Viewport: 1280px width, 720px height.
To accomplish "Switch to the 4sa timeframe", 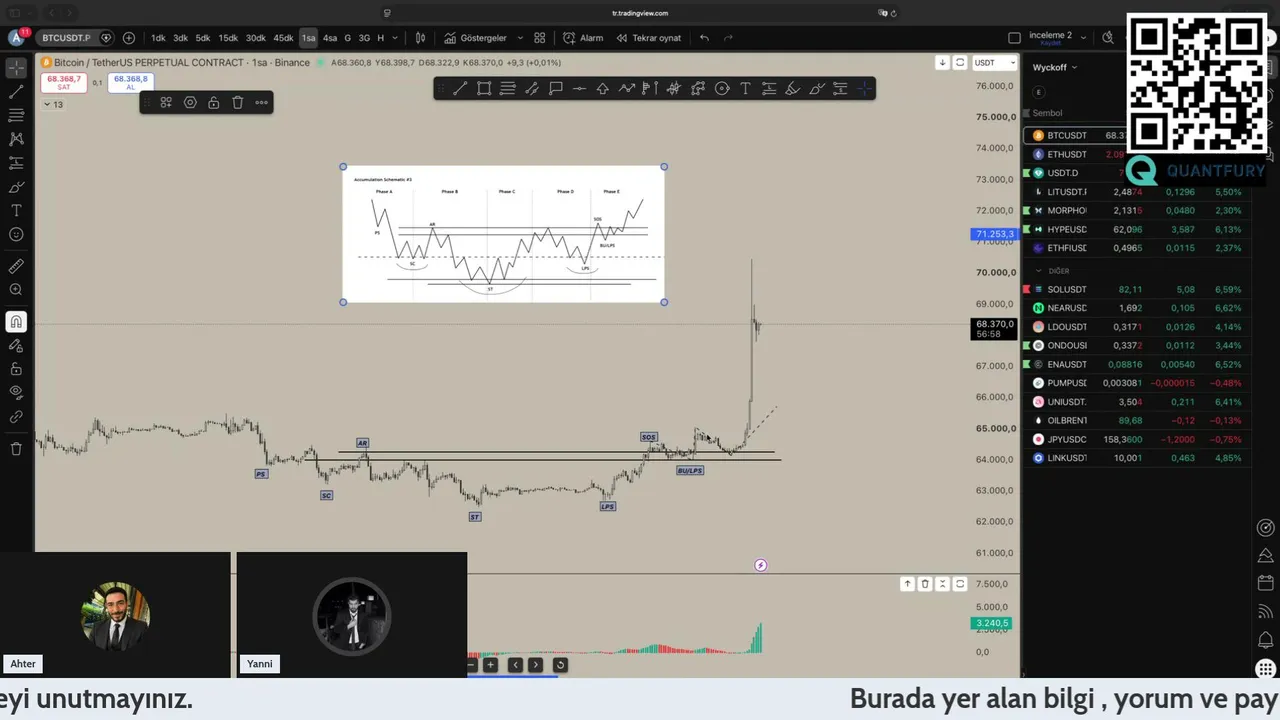I will (x=330, y=38).
